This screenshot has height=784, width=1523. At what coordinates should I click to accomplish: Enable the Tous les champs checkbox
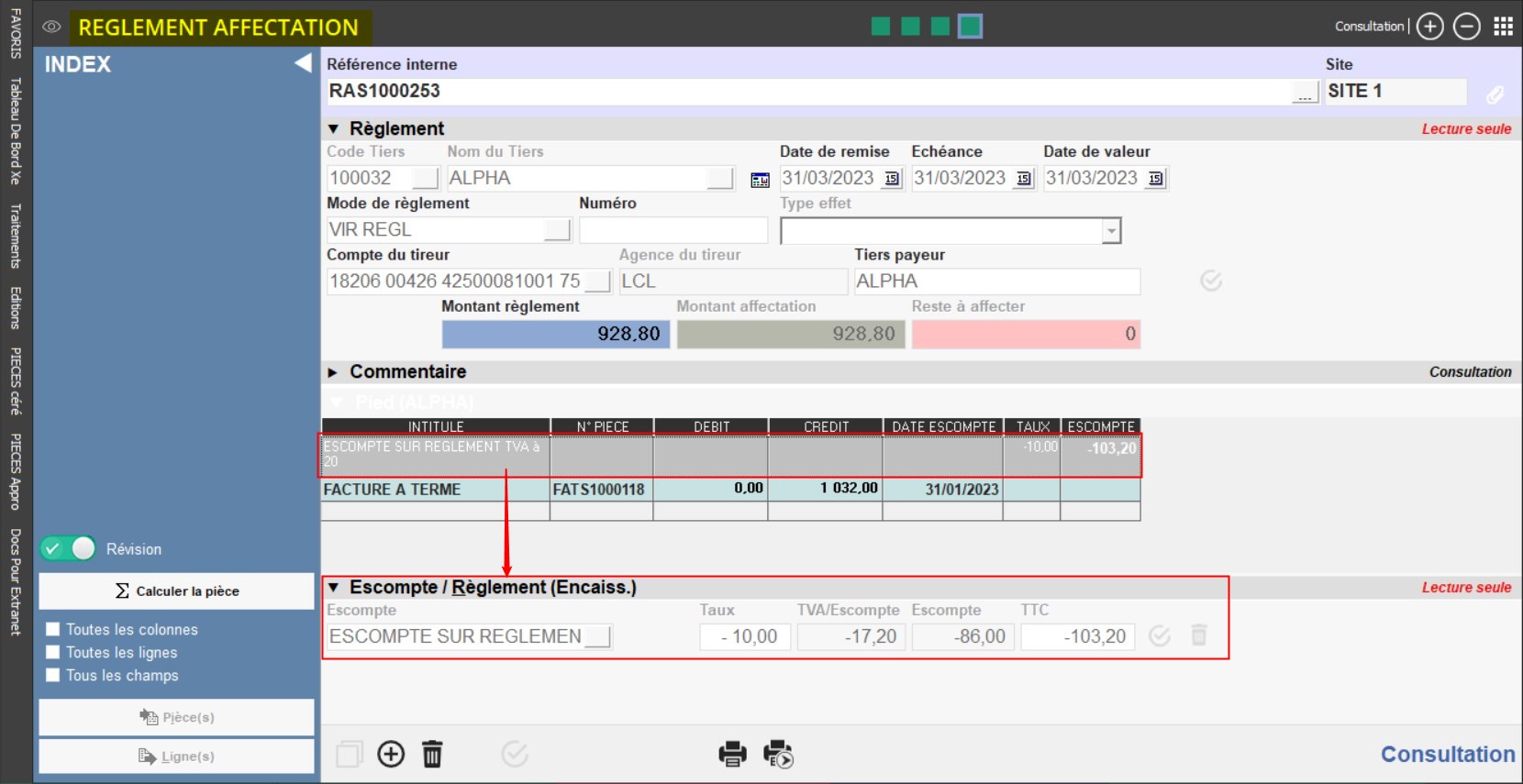pyautogui.click(x=53, y=676)
